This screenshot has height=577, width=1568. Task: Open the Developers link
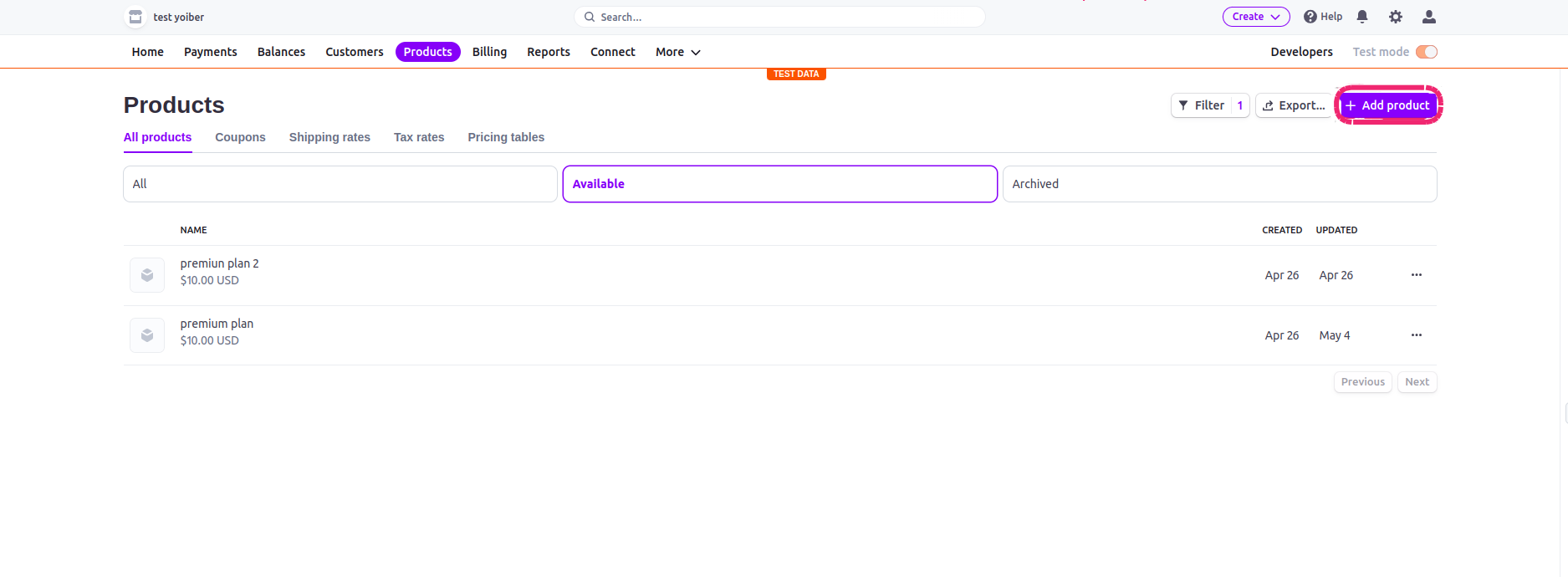click(x=1301, y=52)
